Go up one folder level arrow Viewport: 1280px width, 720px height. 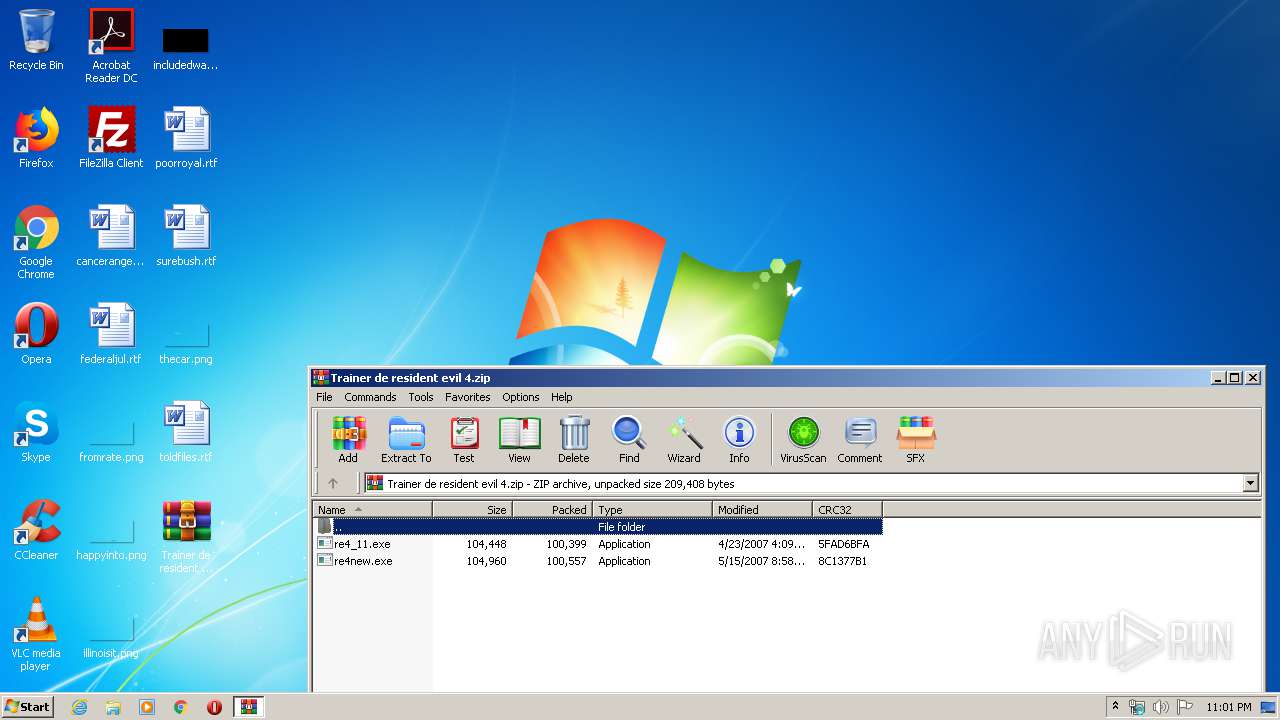tap(333, 483)
